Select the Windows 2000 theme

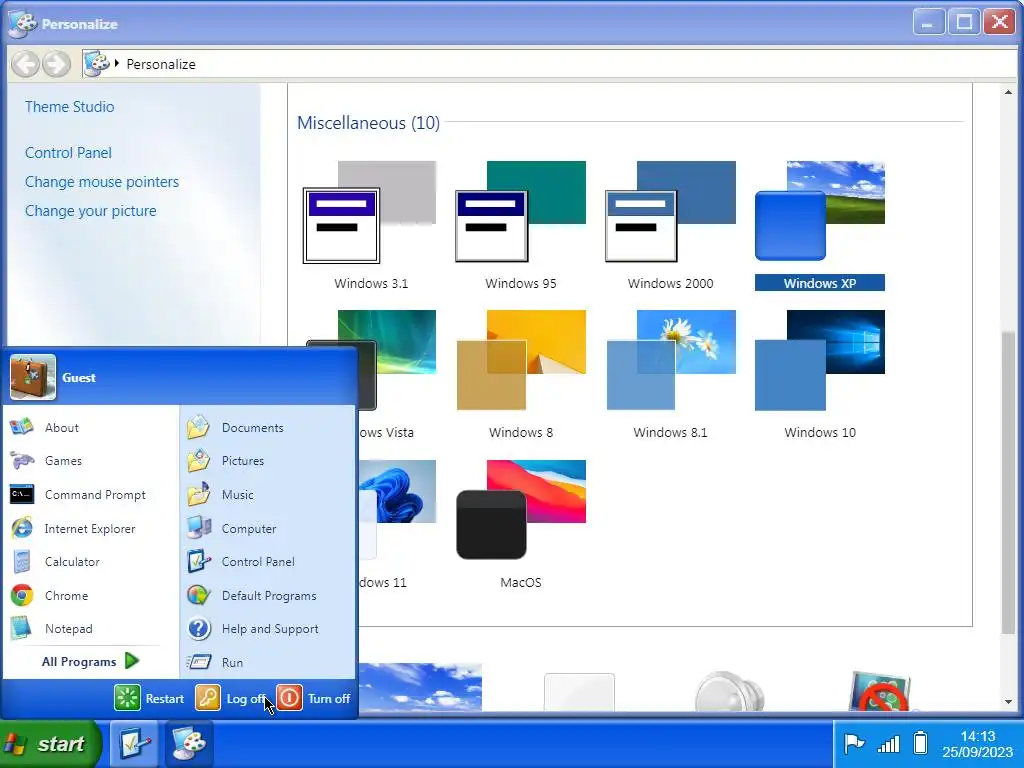[x=670, y=226]
